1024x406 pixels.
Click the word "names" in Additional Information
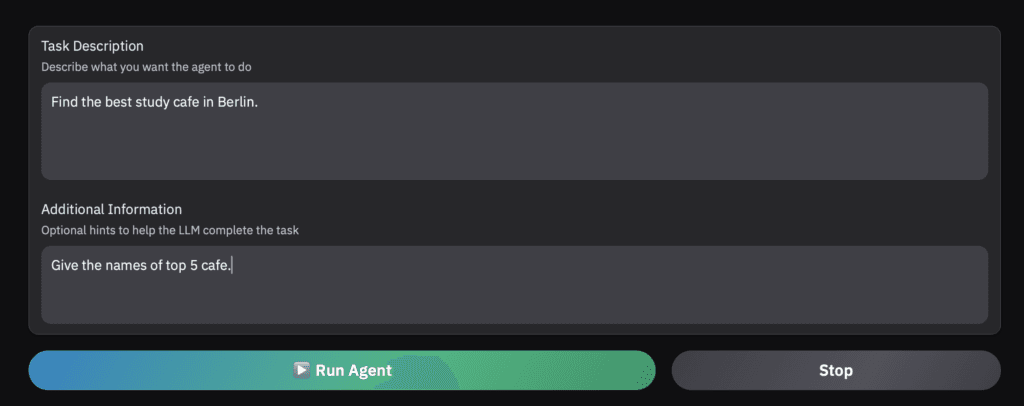point(125,266)
